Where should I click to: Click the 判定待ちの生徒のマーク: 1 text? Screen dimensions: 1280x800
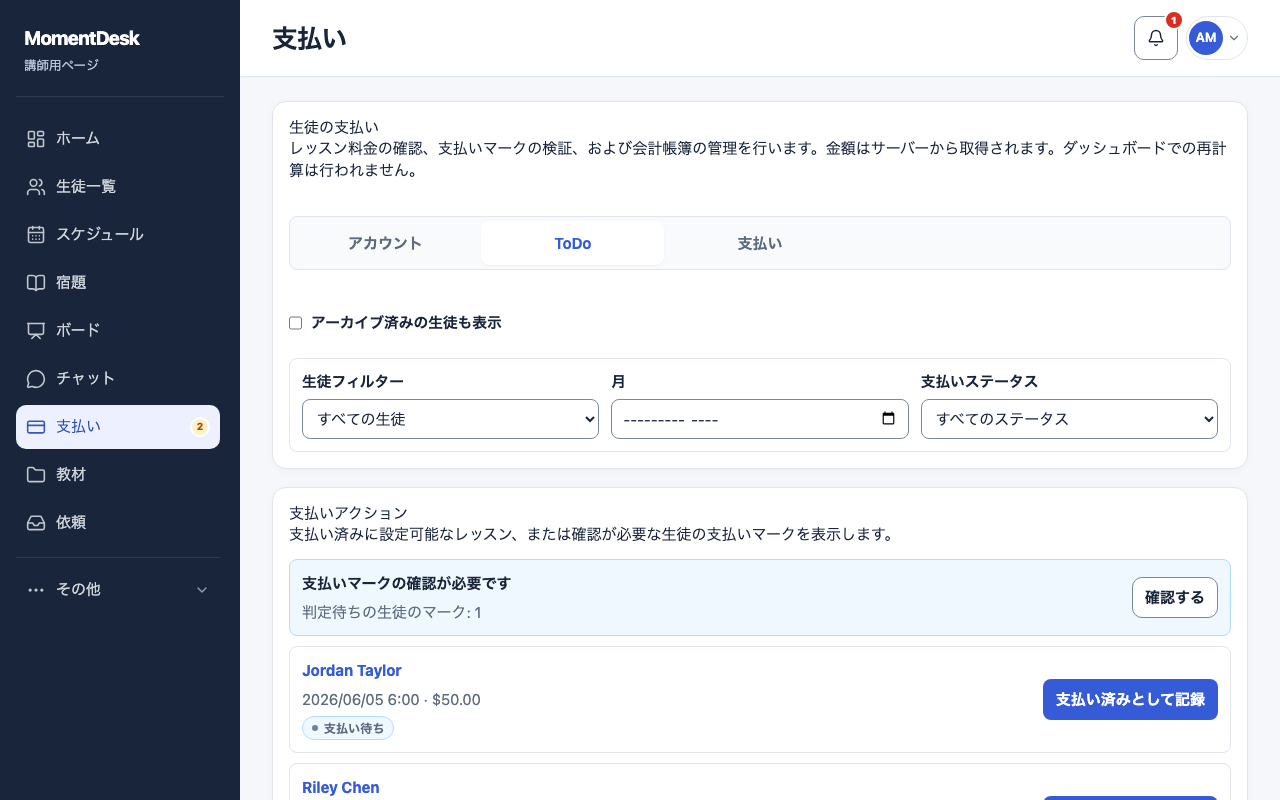point(392,612)
